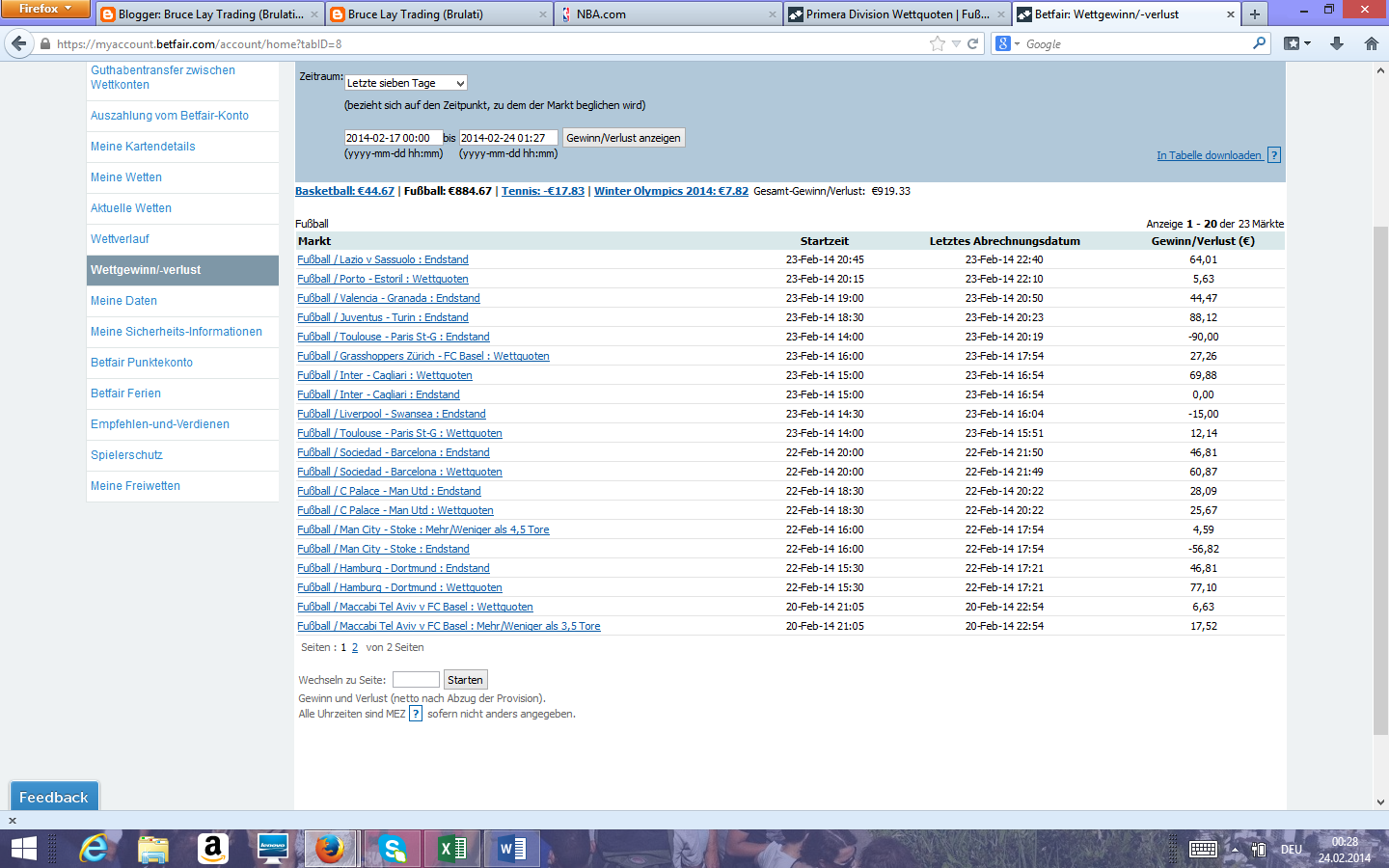1389x868 pixels.
Task: Click the start date field 2014-02-17 00:00
Action: 394,138
